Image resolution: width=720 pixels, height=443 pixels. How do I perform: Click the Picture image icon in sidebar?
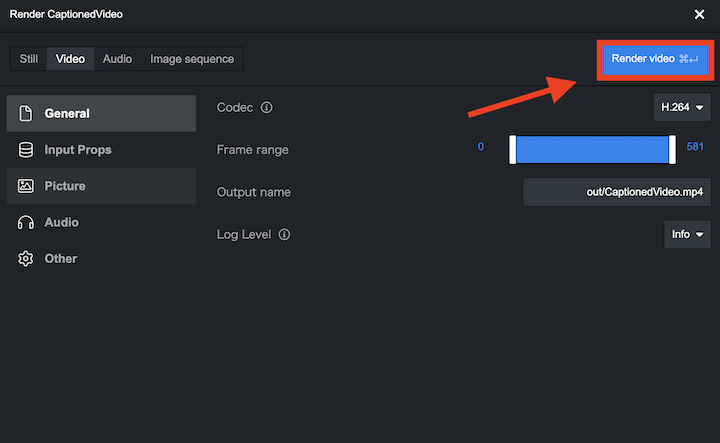[26, 186]
